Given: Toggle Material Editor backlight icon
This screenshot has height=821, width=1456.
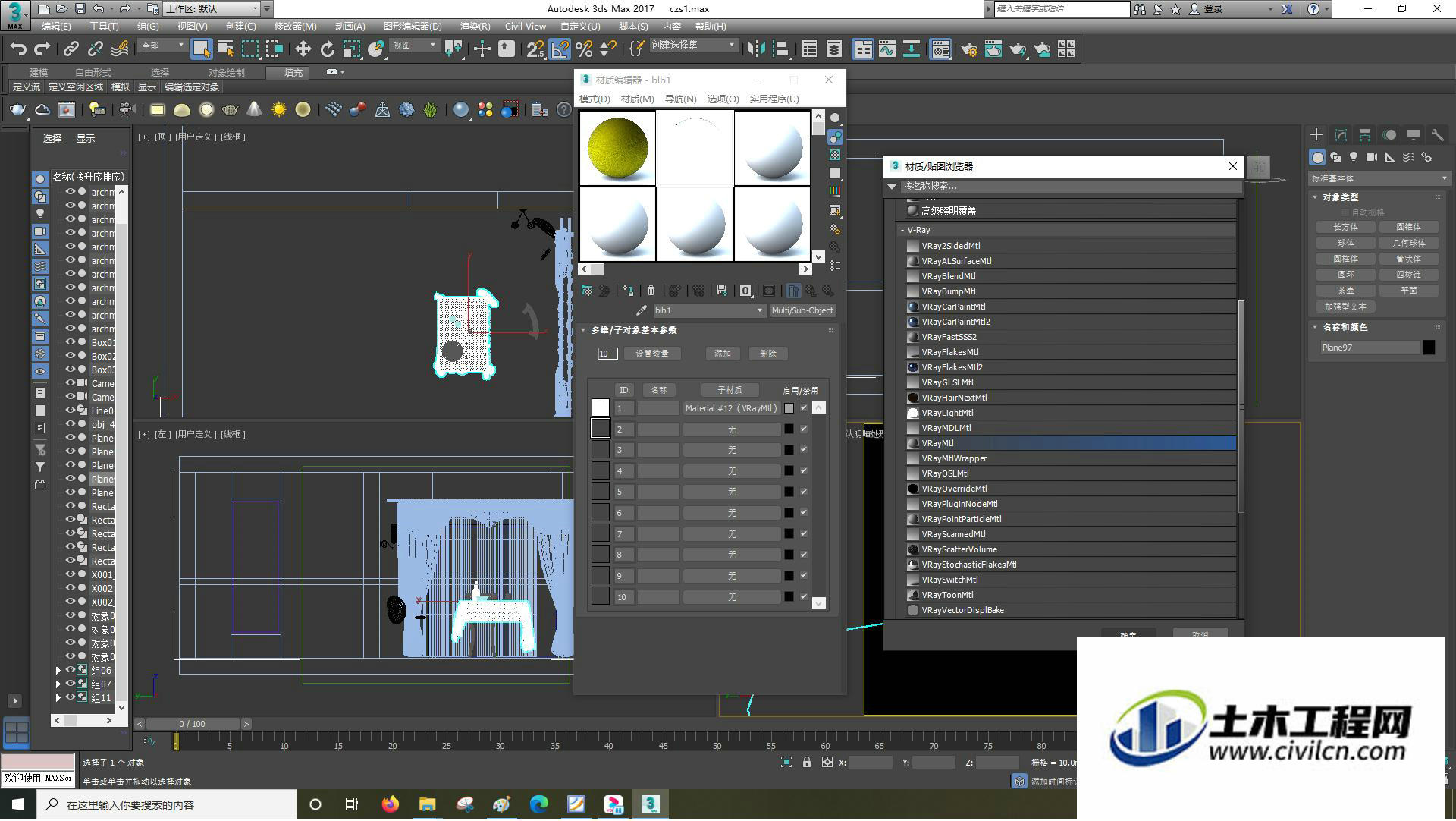Looking at the screenshot, I should (835, 137).
